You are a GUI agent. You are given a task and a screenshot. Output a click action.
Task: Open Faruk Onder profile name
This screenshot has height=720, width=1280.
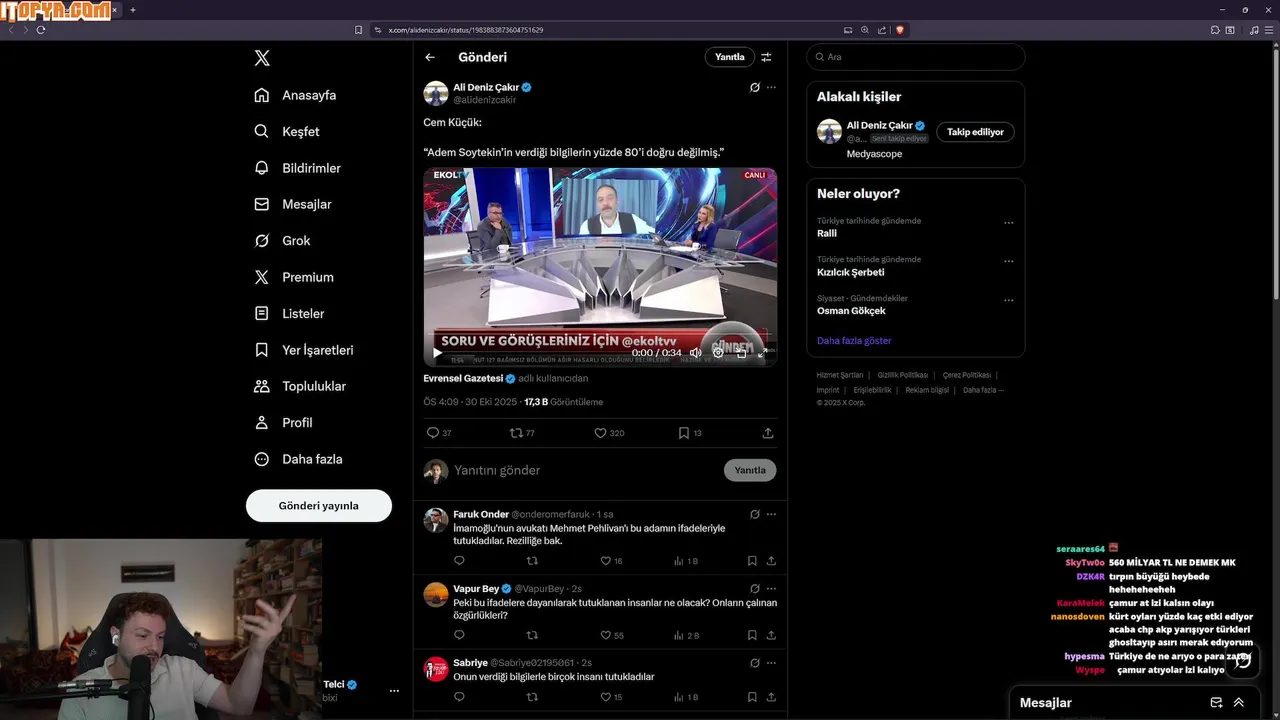[481, 514]
